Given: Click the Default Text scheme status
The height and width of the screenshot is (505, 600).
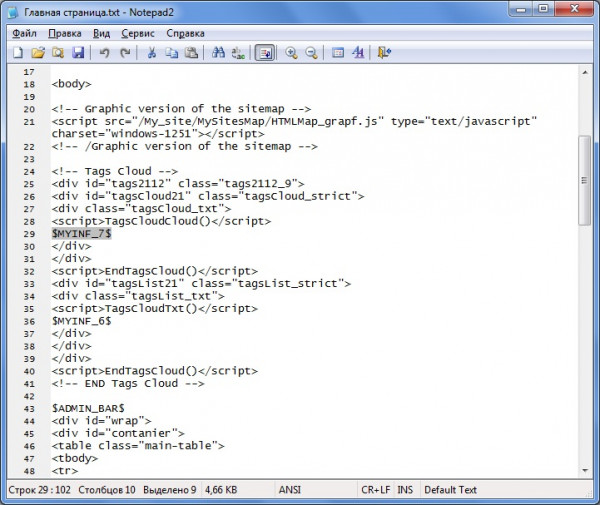Looking at the screenshot, I should tap(450, 490).
